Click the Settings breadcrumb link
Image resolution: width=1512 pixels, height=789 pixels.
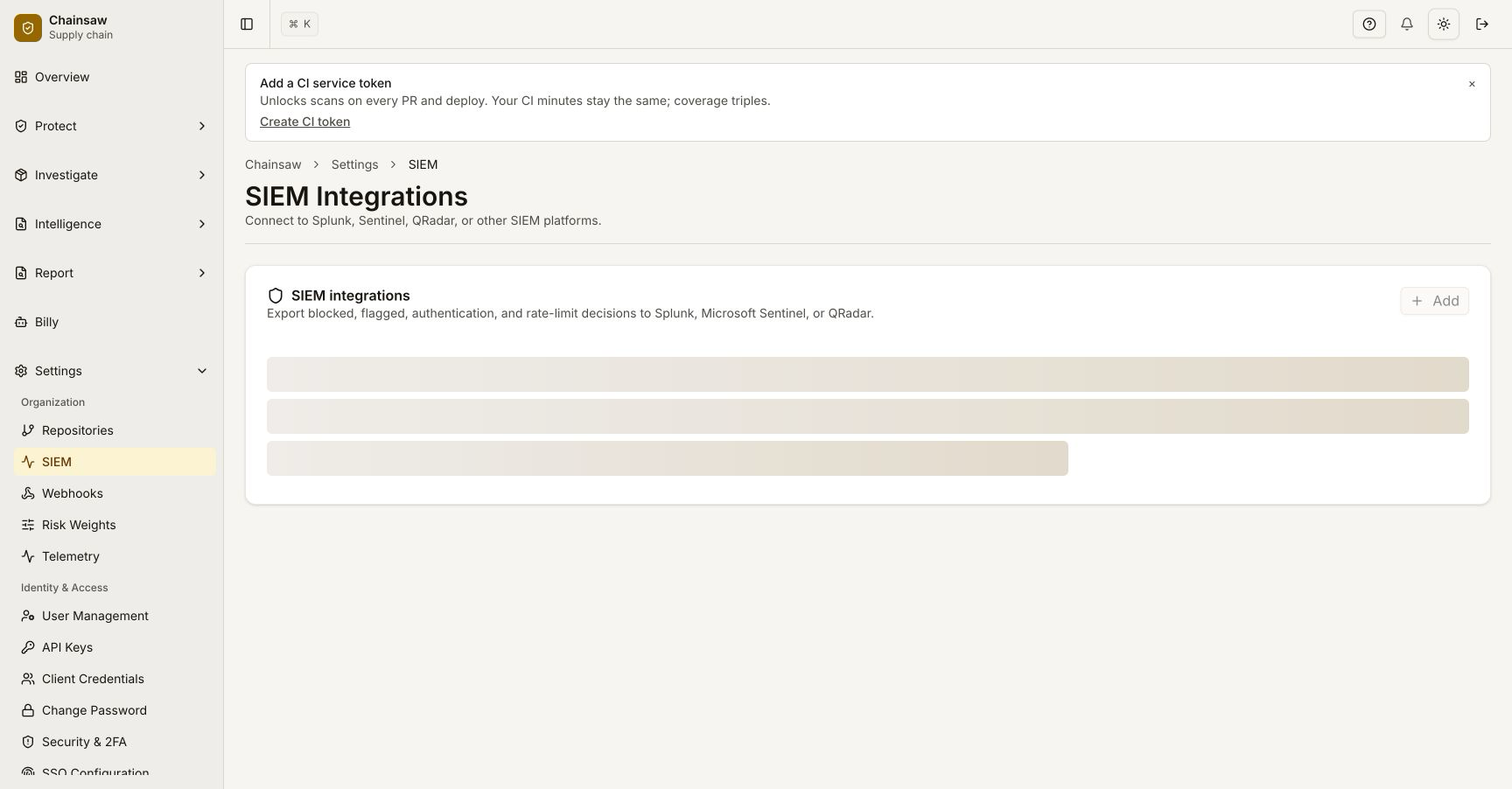click(x=354, y=164)
